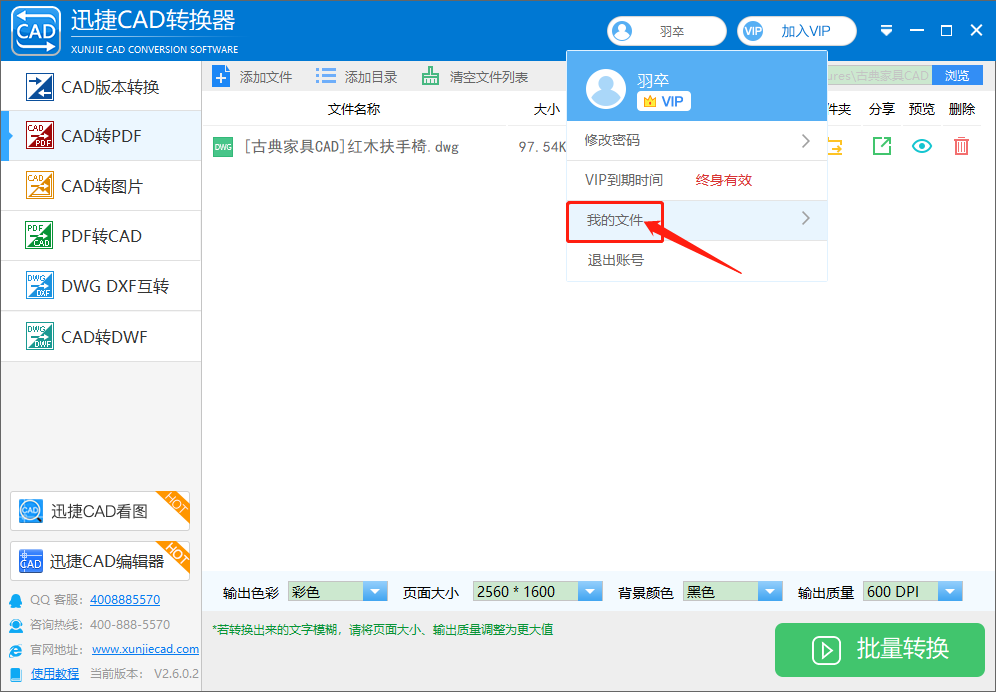996x692 pixels.
Task: Click 添加目录 to add a folder
Action: (x=357, y=77)
